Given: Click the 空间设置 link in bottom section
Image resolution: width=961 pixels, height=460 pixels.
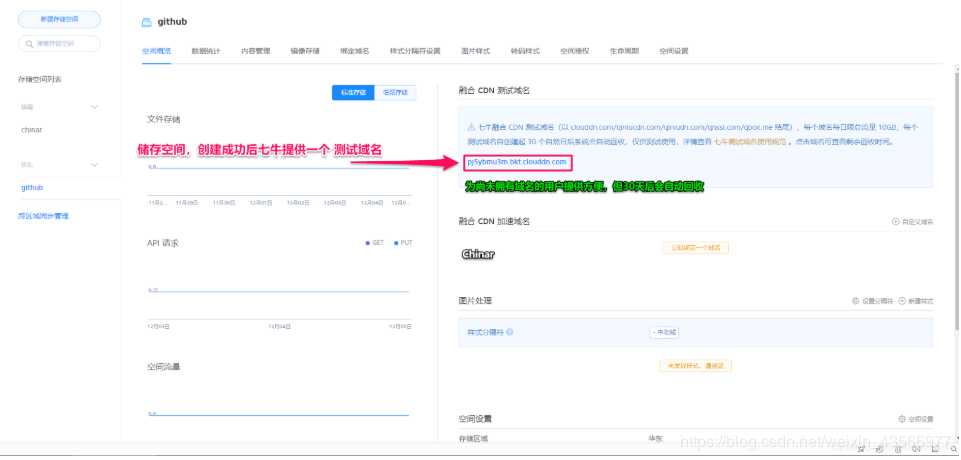Looking at the screenshot, I should (921, 419).
